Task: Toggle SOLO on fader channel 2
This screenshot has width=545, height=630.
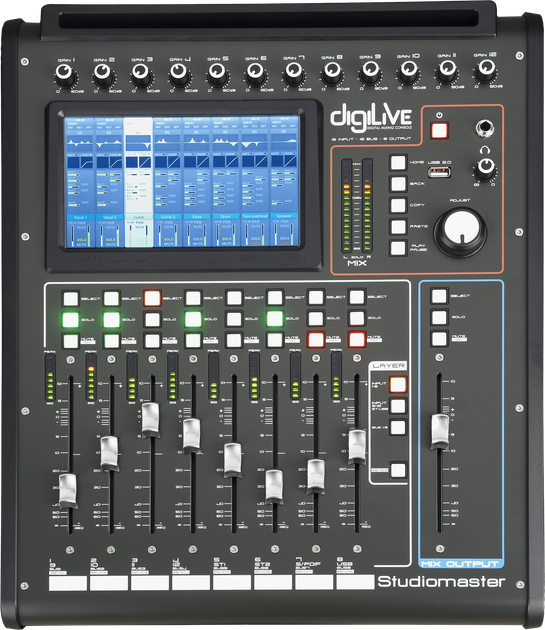Action: point(111,320)
